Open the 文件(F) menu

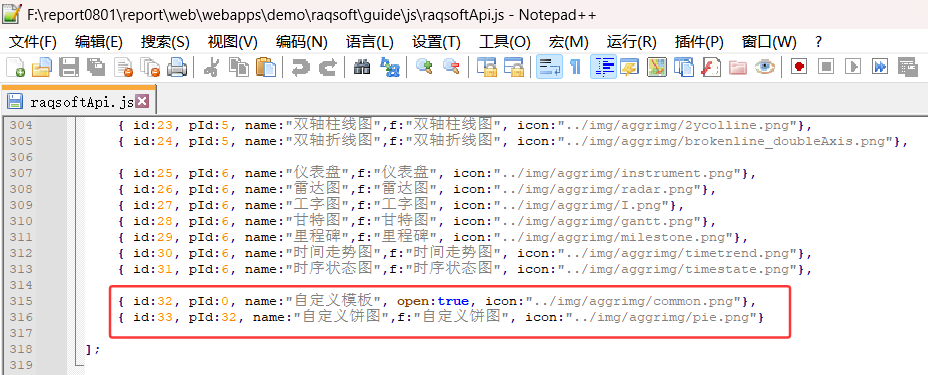(x=33, y=42)
